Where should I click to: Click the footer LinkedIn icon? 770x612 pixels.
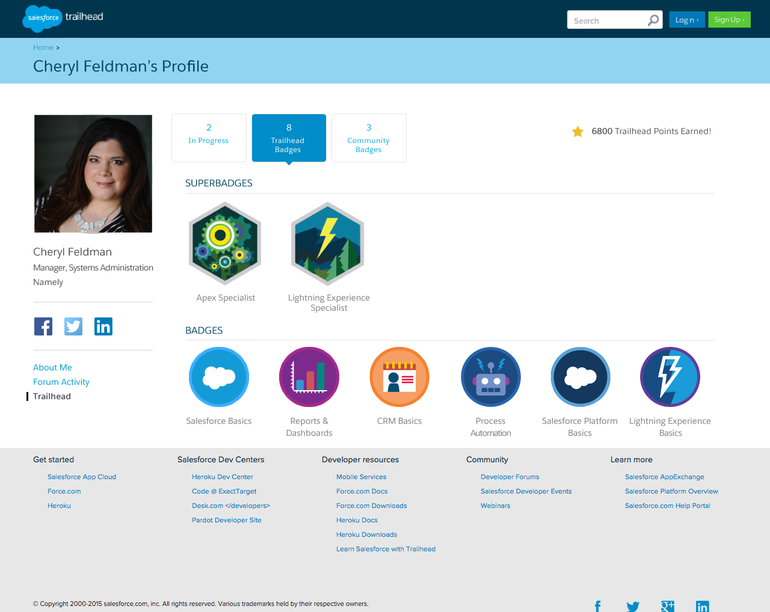pos(702,606)
